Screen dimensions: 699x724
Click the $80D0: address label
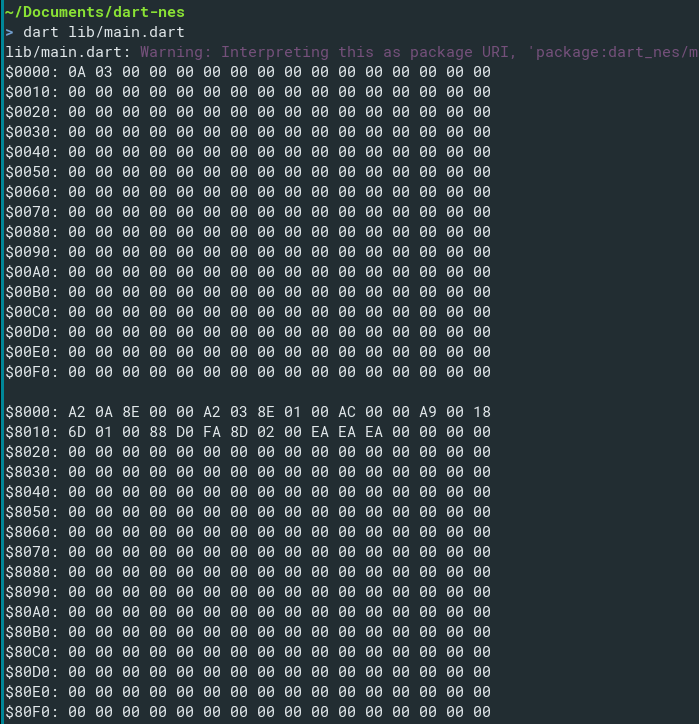(x=32, y=672)
